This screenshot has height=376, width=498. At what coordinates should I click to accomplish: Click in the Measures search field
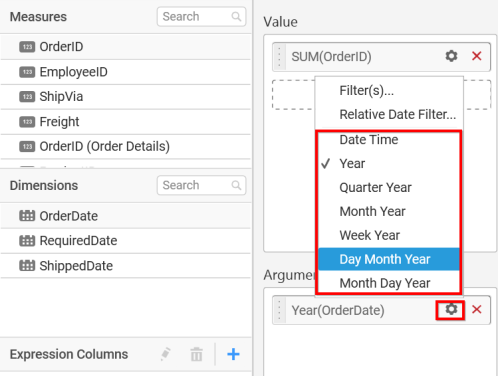click(201, 16)
